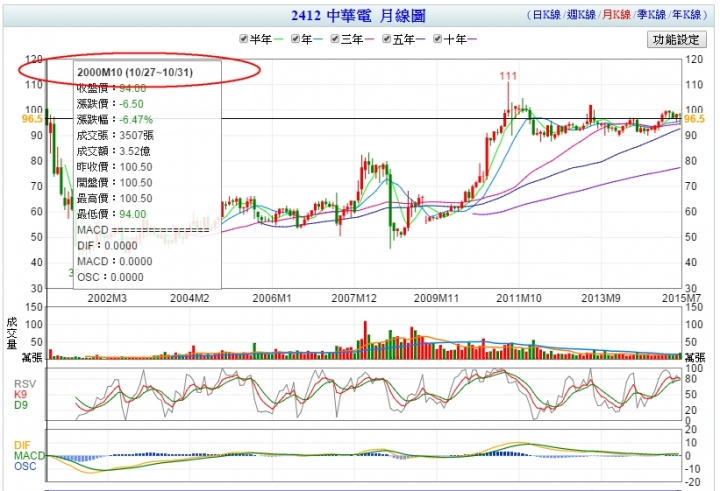720x491 pixels.
Task: Click the 開盤價 100.50 tooltip row
Action: coord(114,182)
